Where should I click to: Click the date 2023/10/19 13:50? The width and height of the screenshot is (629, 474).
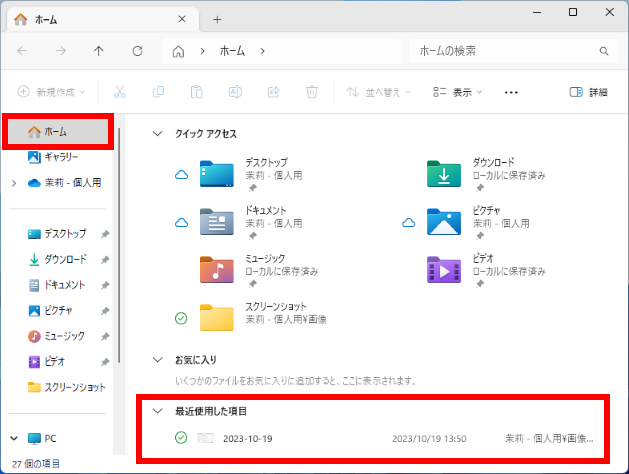coord(429,439)
